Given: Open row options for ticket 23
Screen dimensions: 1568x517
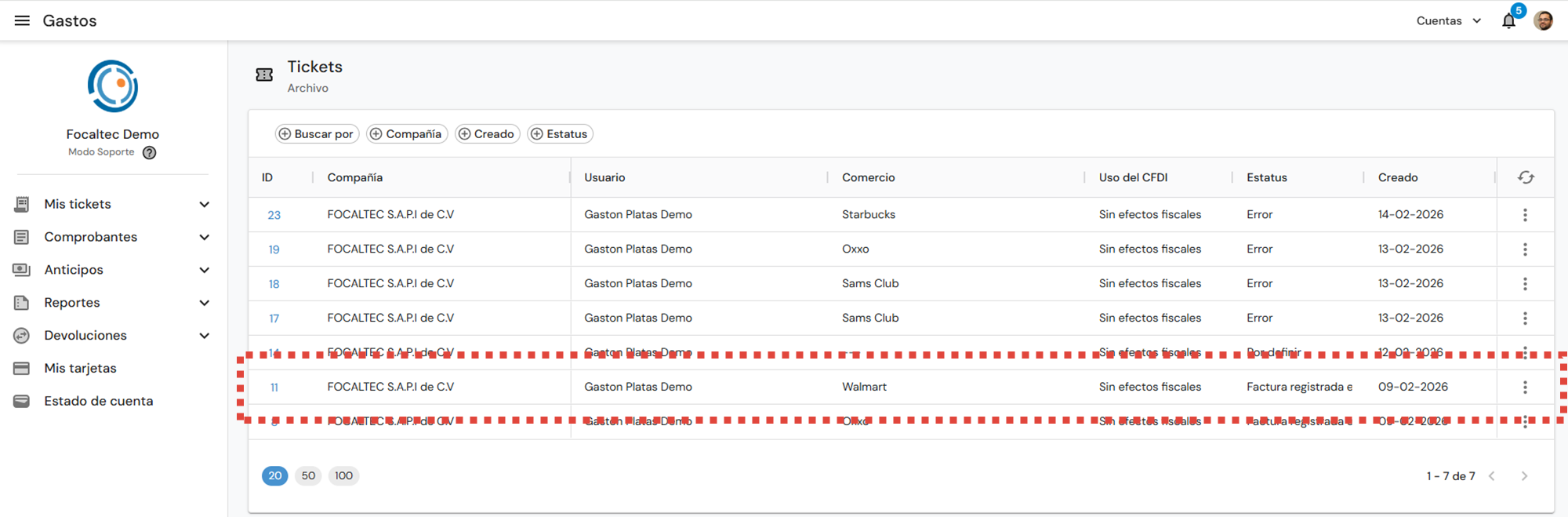Looking at the screenshot, I should pos(1525,215).
